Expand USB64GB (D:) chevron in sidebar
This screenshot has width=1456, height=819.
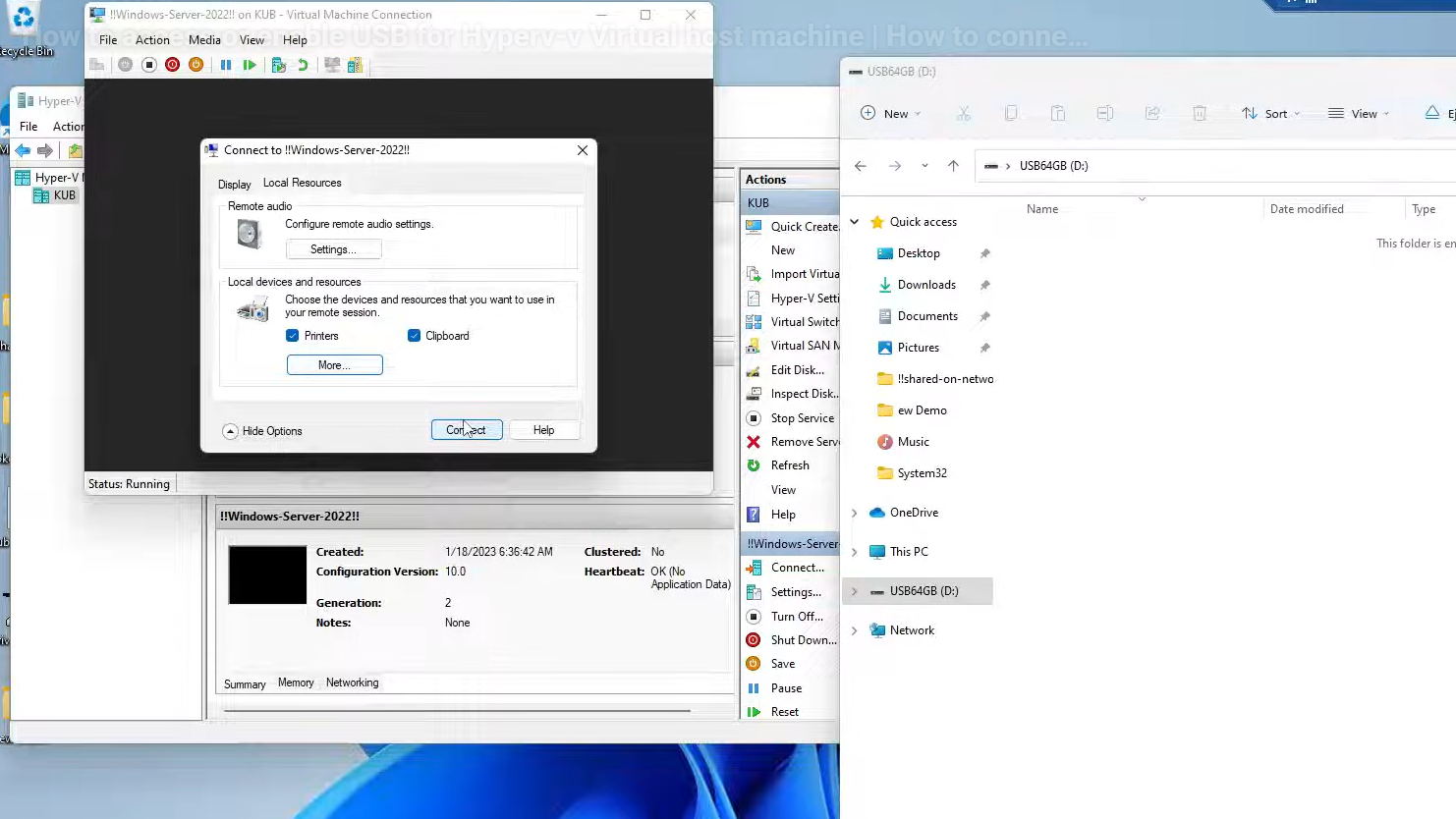point(855,591)
